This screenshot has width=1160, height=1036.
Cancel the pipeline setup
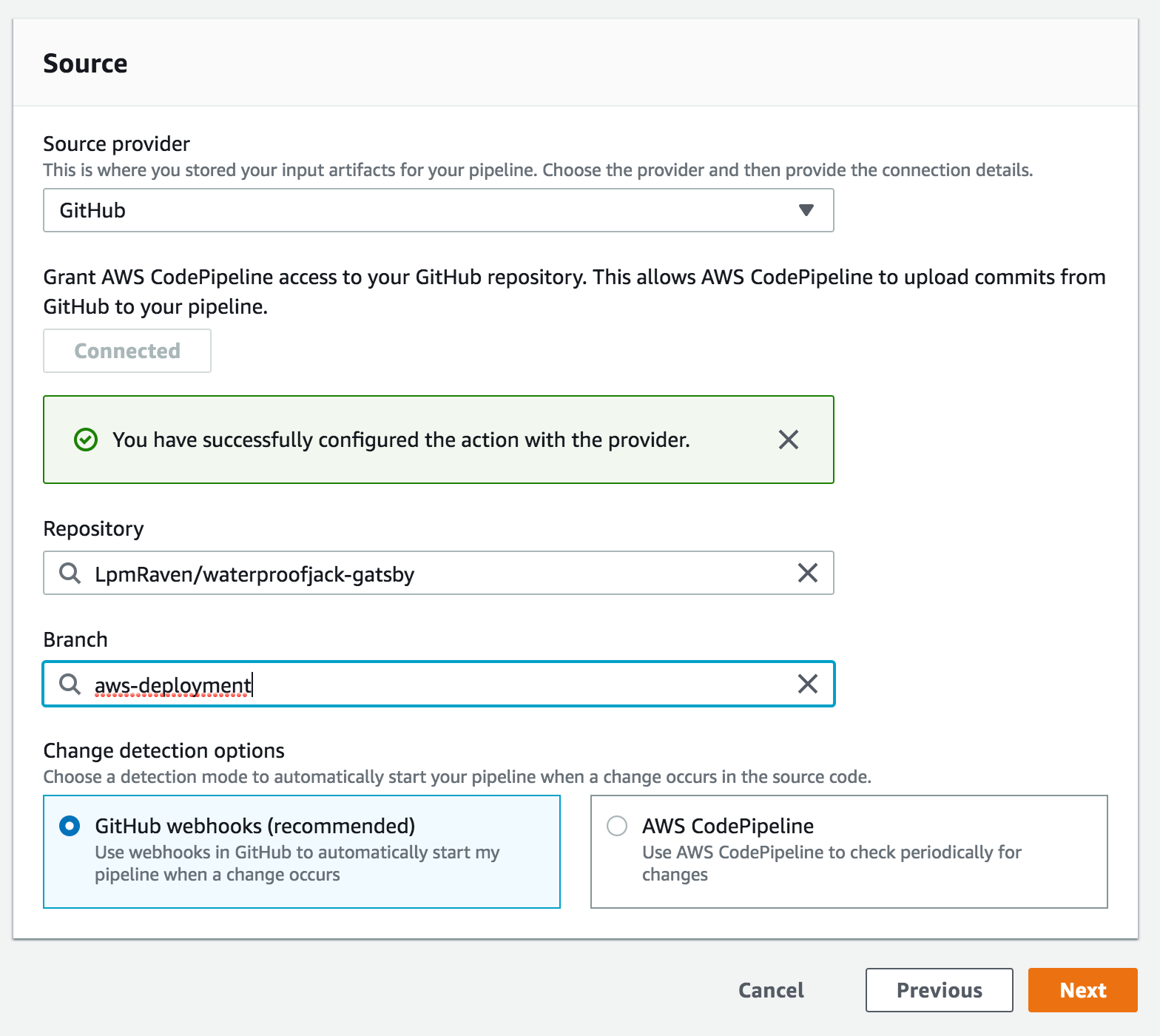(771, 990)
